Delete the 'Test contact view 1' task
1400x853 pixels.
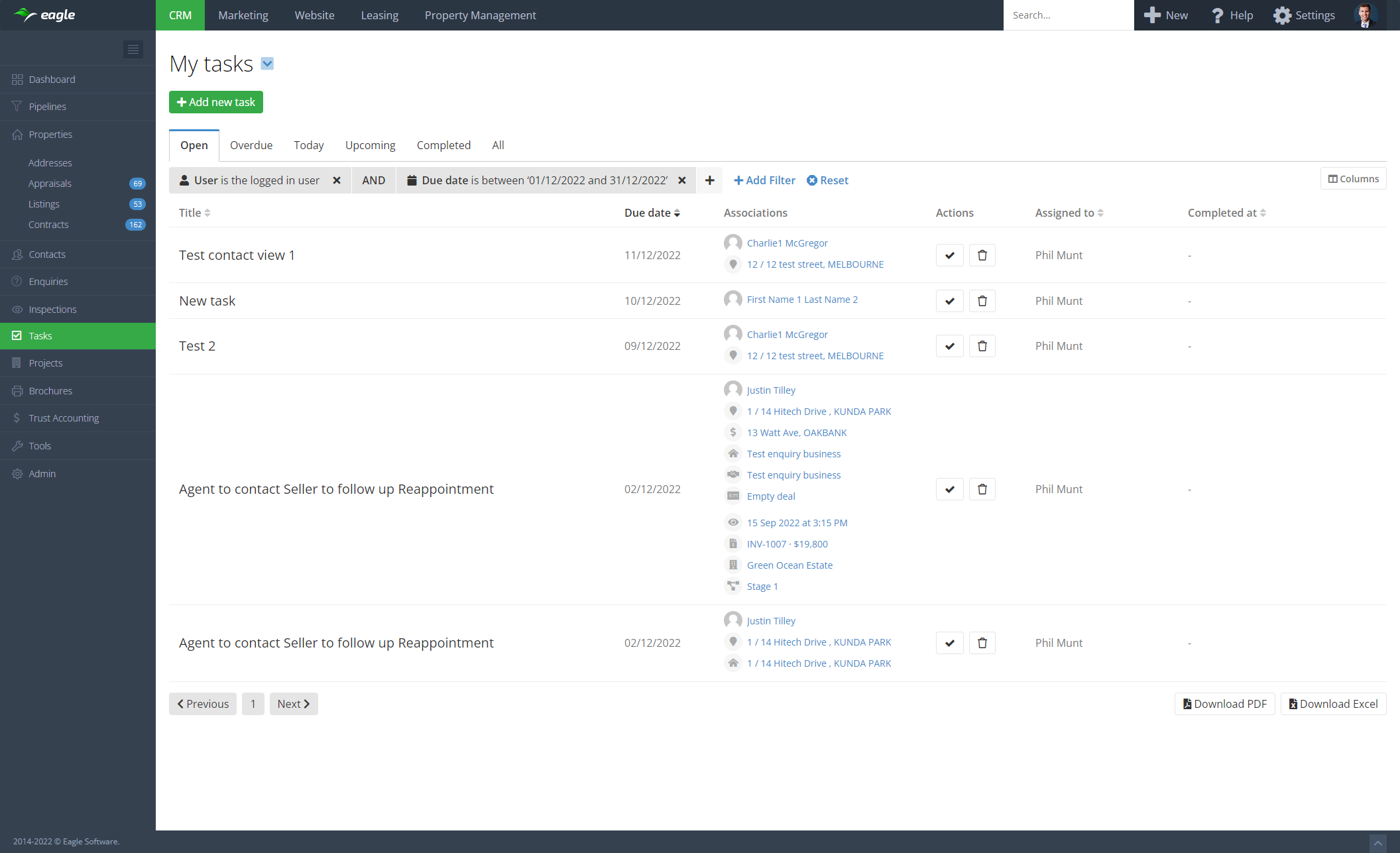982,255
